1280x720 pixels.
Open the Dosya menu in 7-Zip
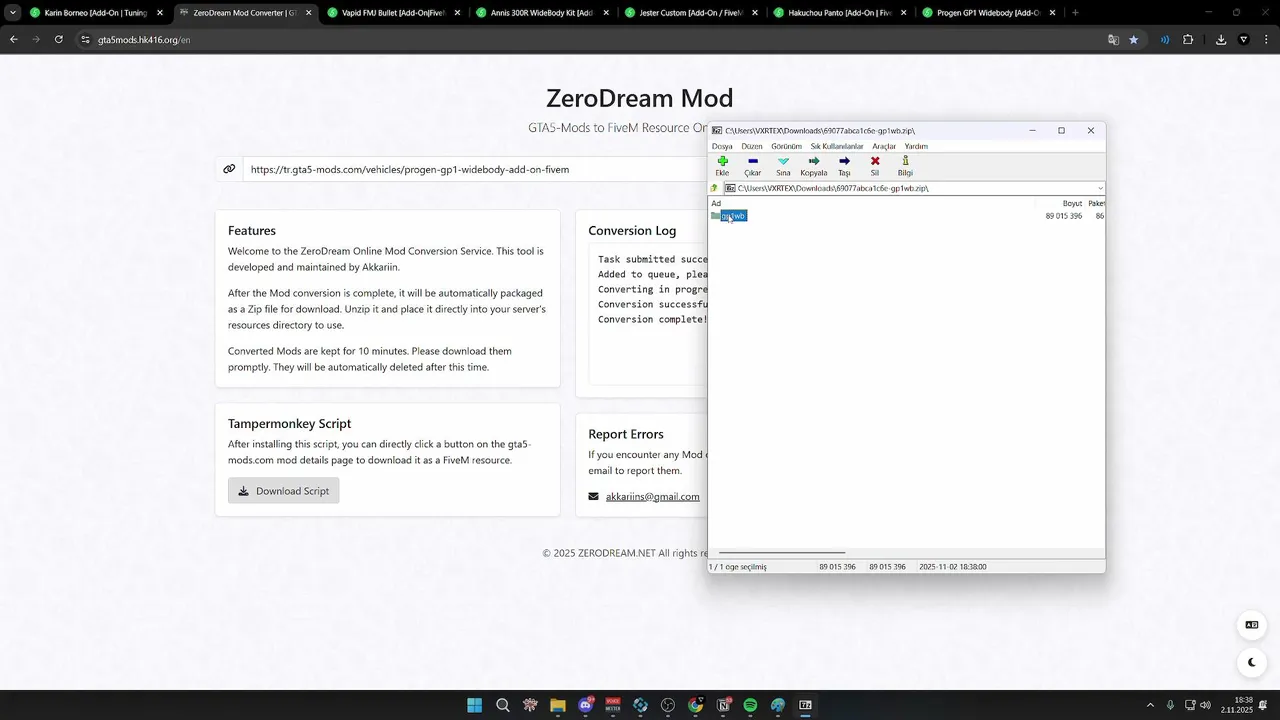click(x=722, y=146)
